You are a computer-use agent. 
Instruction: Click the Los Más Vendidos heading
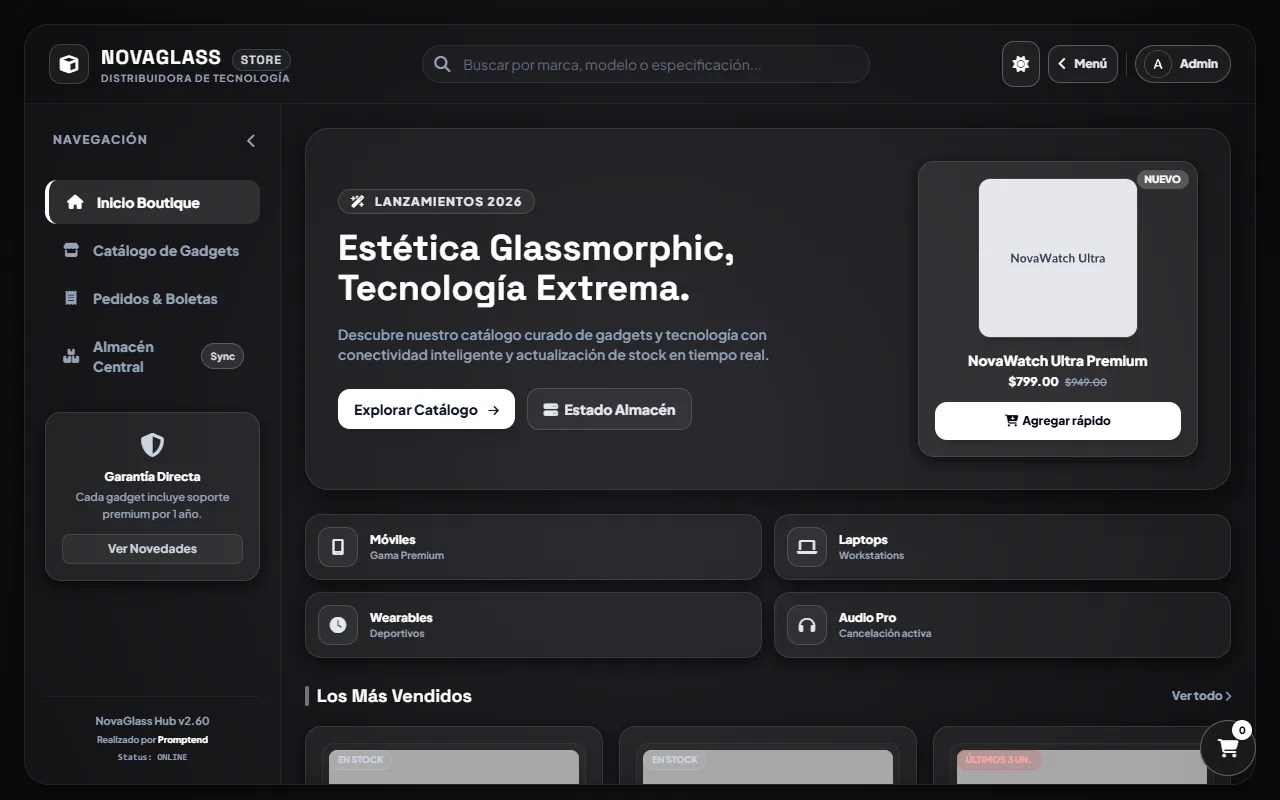[x=394, y=696]
